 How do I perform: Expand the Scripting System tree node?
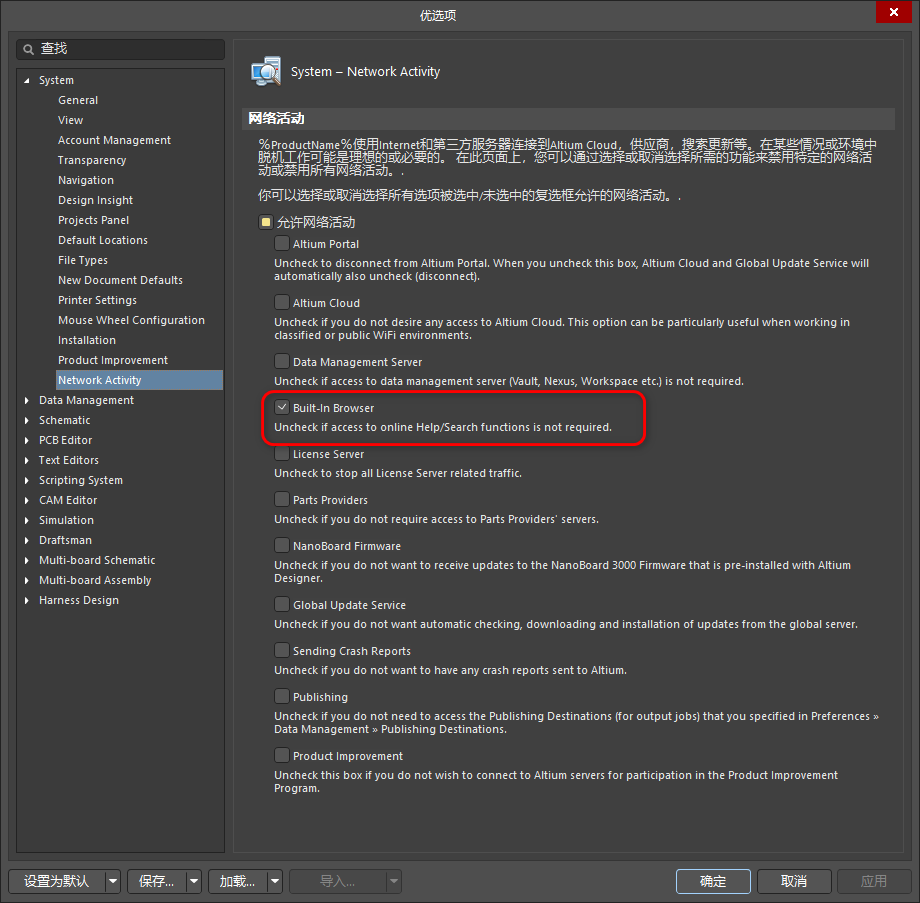click(26, 480)
